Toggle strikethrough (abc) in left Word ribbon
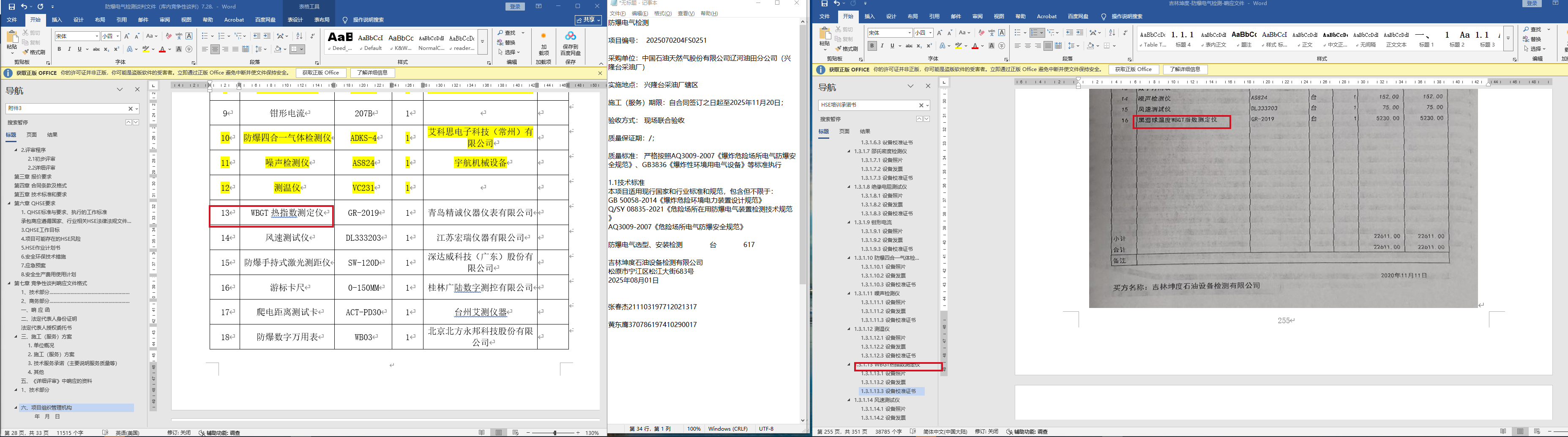Viewport: 1568px width, 437px height. point(96,49)
